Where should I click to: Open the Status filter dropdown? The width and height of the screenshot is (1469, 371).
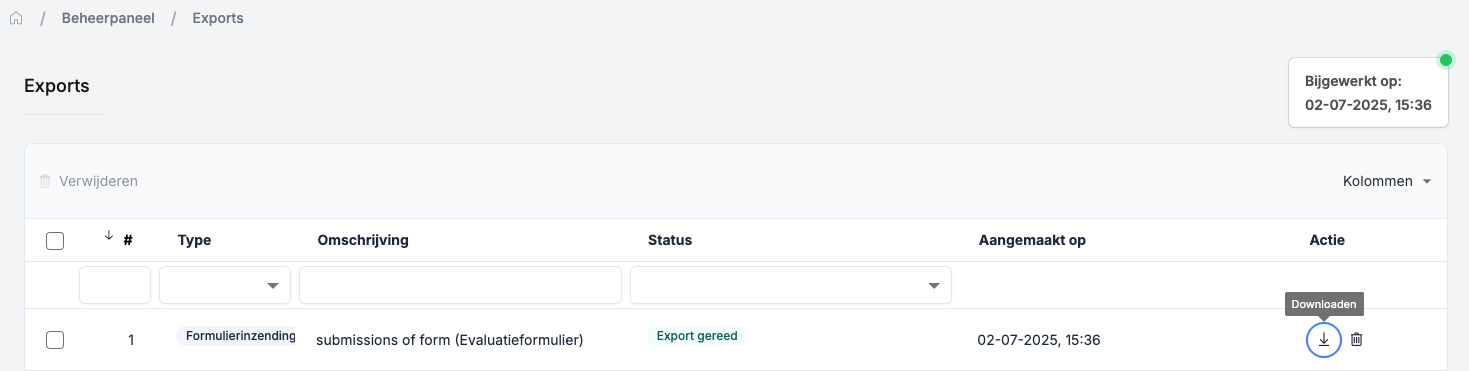coord(790,285)
